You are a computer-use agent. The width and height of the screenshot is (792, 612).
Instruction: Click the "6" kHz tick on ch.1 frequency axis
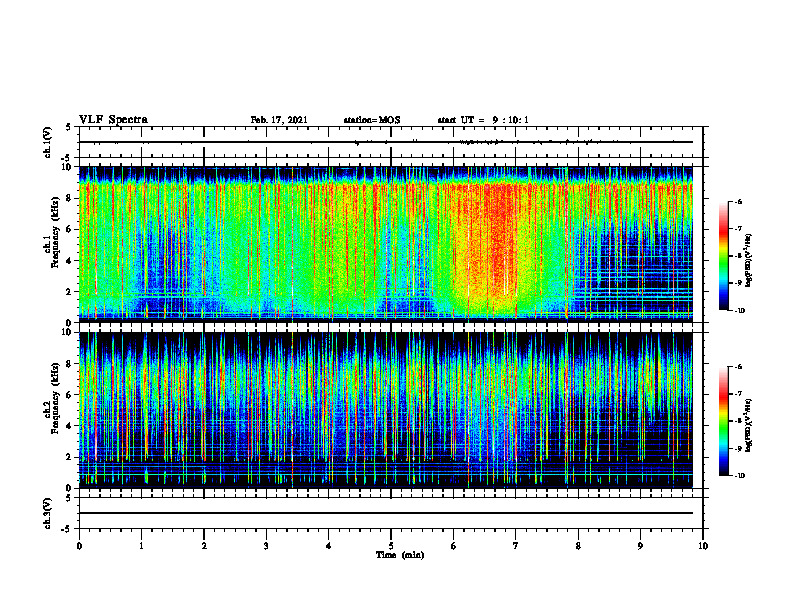click(x=70, y=229)
